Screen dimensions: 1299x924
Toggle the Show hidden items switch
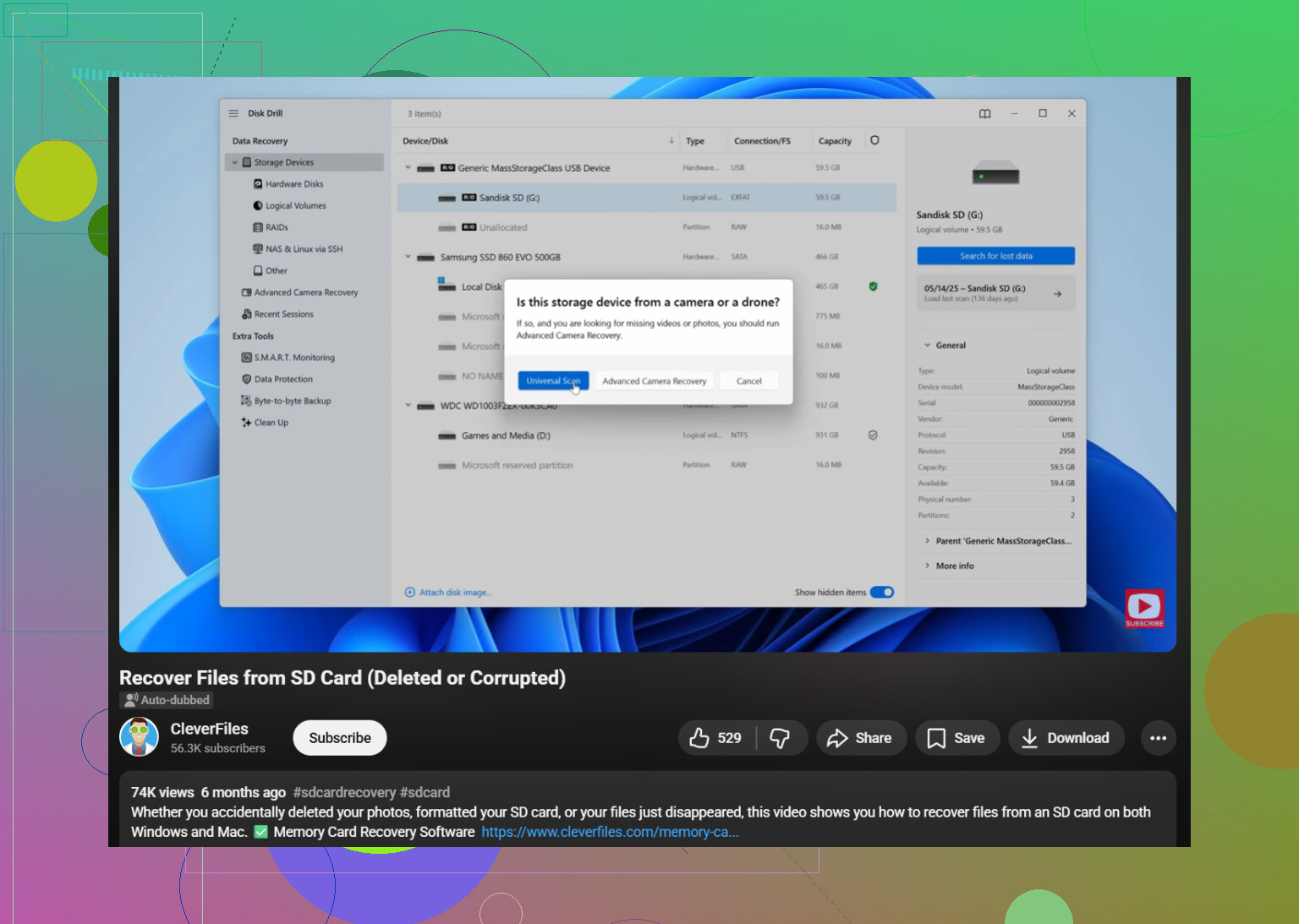click(x=882, y=593)
